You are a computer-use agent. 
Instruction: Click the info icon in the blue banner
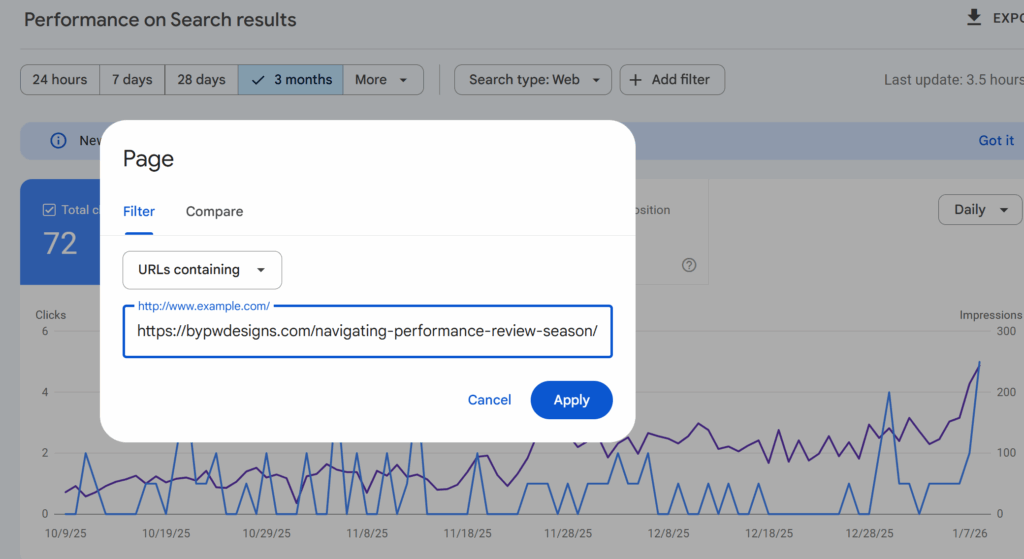pyautogui.click(x=58, y=141)
